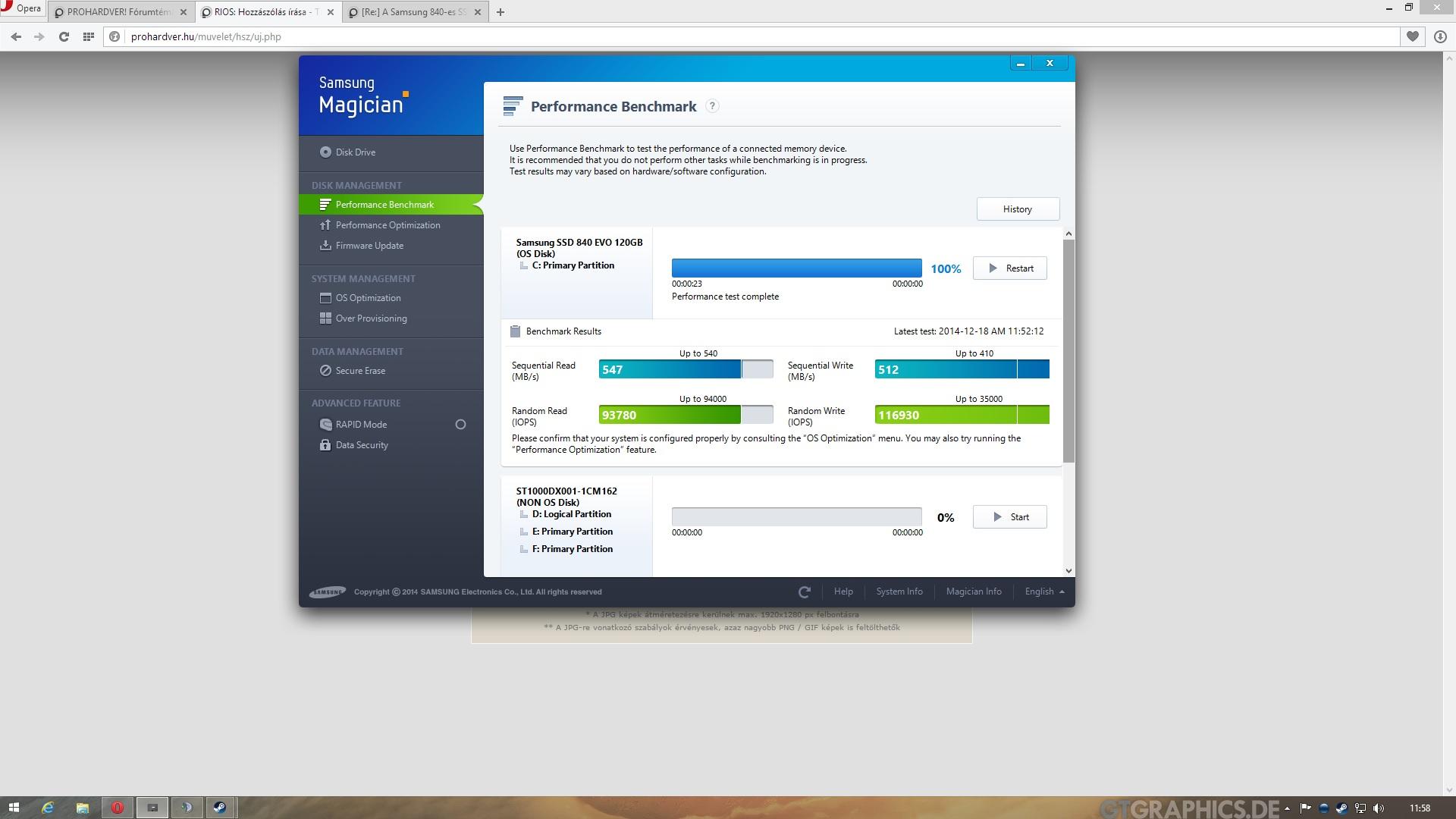The image size is (1456, 819).
Task: Select the C: Primary Partition entry
Action: pyautogui.click(x=573, y=265)
